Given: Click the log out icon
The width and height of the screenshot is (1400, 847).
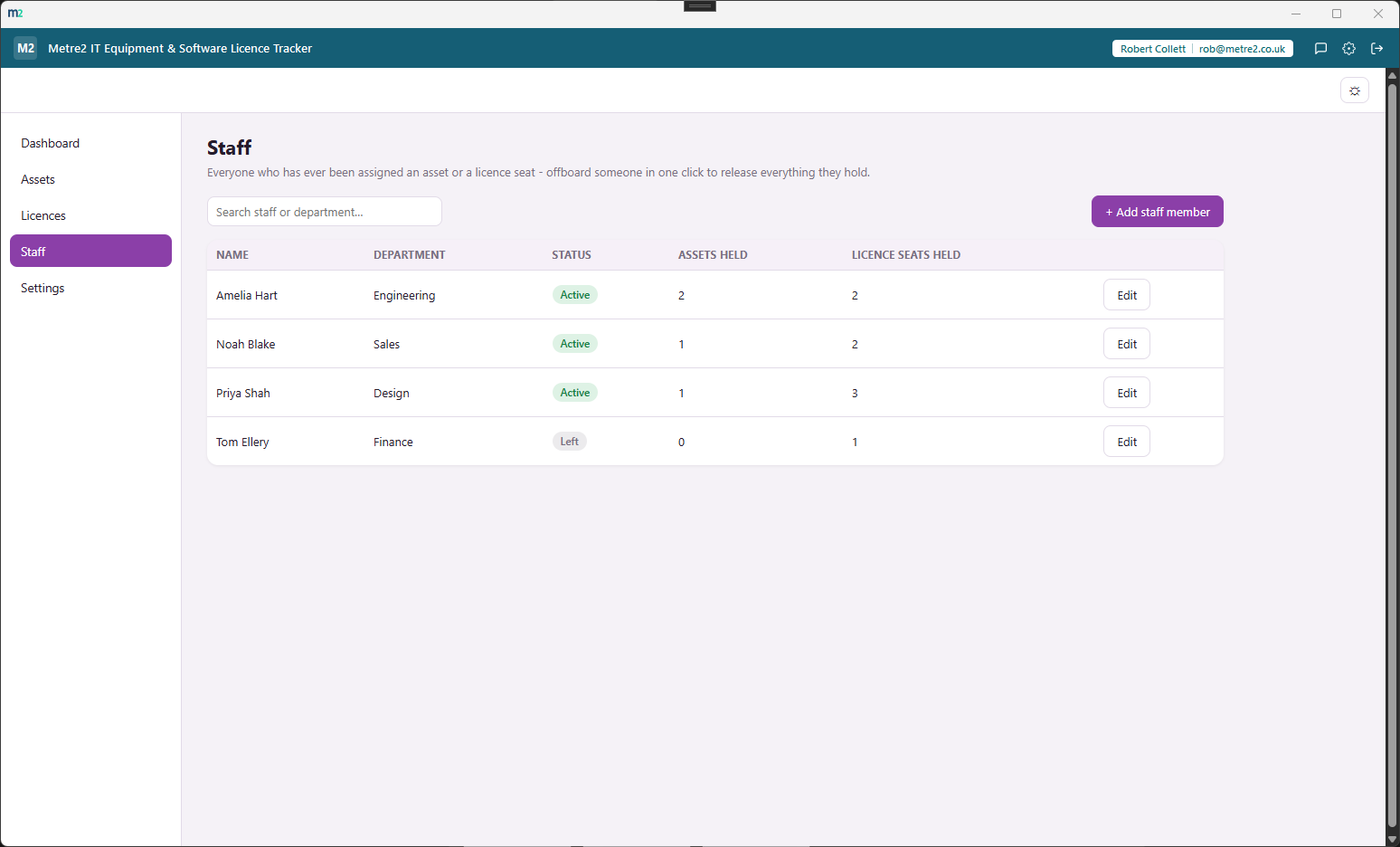Looking at the screenshot, I should point(1376,49).
